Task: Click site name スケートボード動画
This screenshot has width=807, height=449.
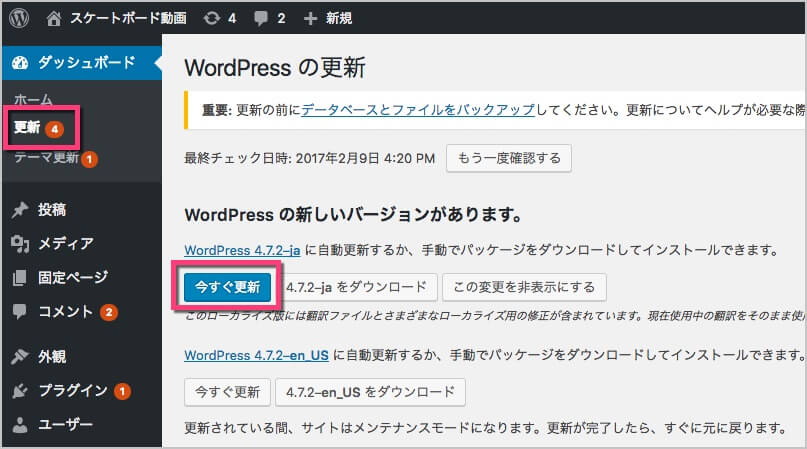Action: point(128,19)
